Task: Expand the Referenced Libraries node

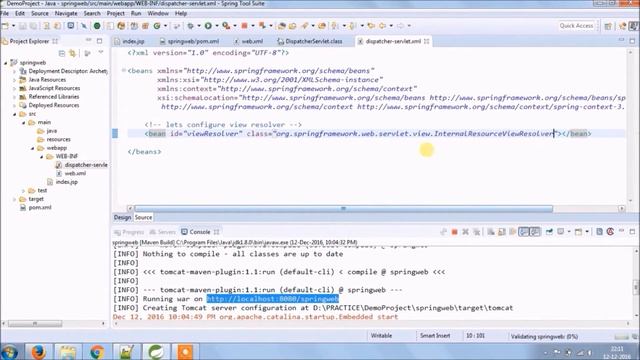Action: click(x=15, y=97)
